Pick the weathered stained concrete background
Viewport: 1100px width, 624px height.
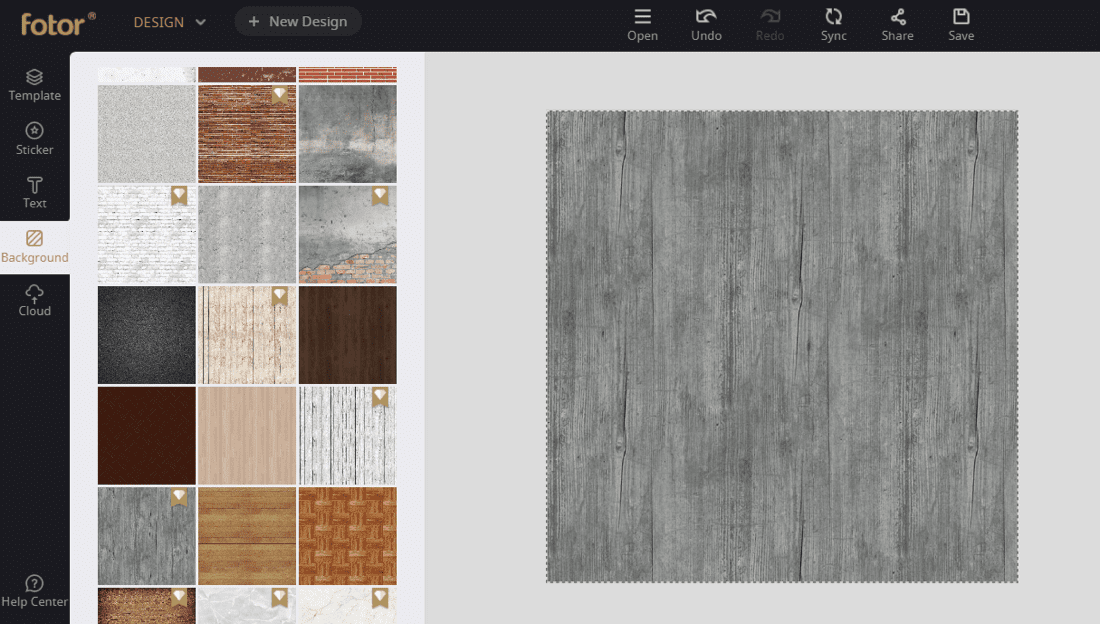(x=348, y=134)
